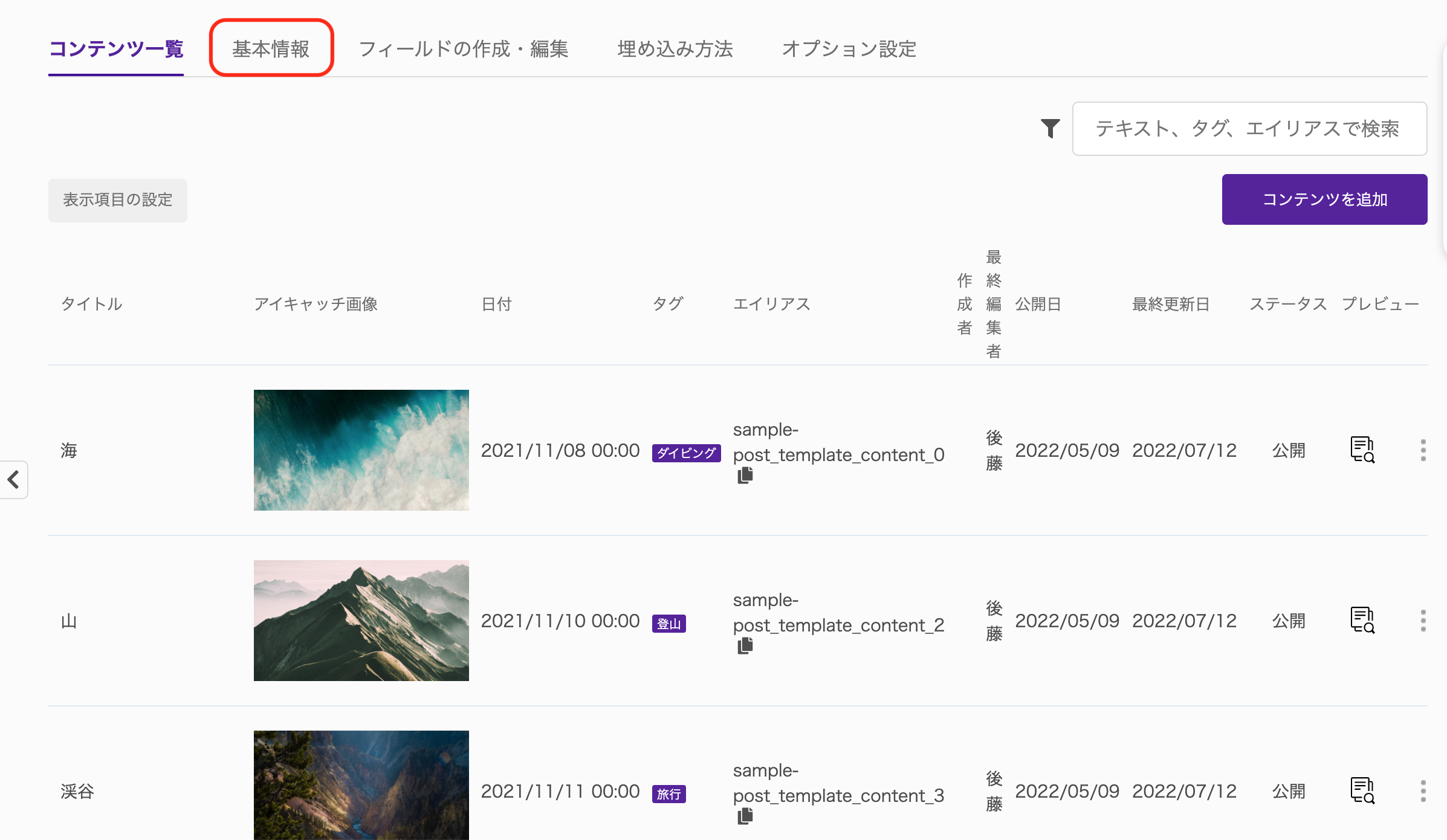This screenshot has height=840, width=1447.
Task: Copy alias sample-post_template_content_2
Action: point(745,646)
